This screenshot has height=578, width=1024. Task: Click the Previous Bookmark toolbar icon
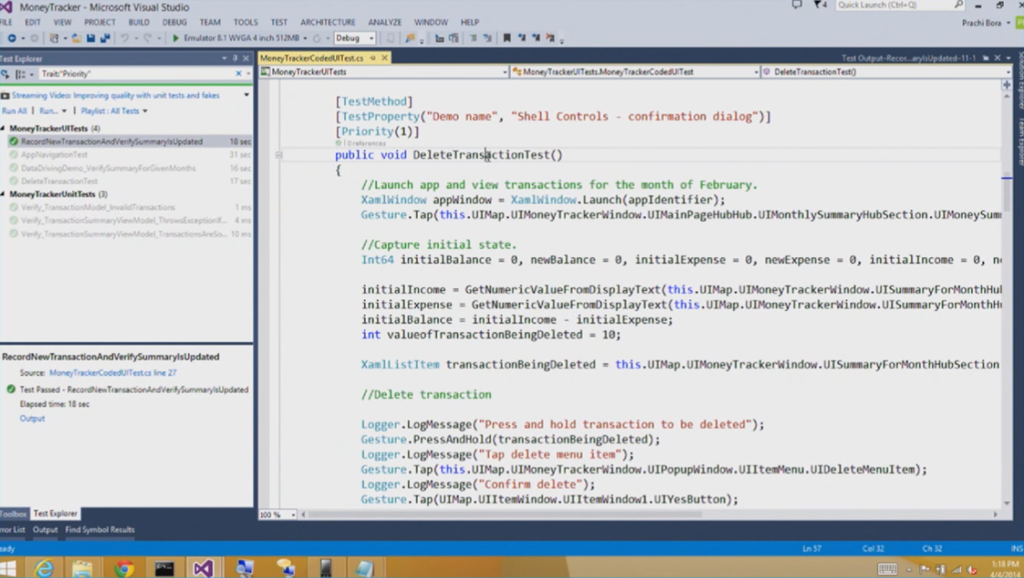coord(522,39)
